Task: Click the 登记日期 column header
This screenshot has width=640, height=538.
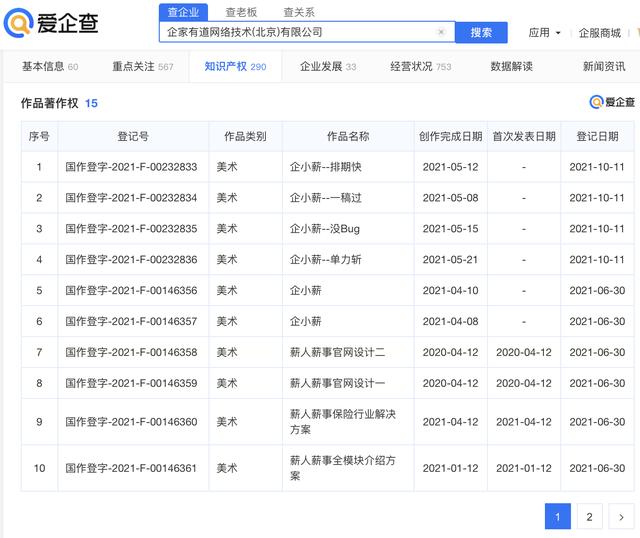Action: coord(597,136)
